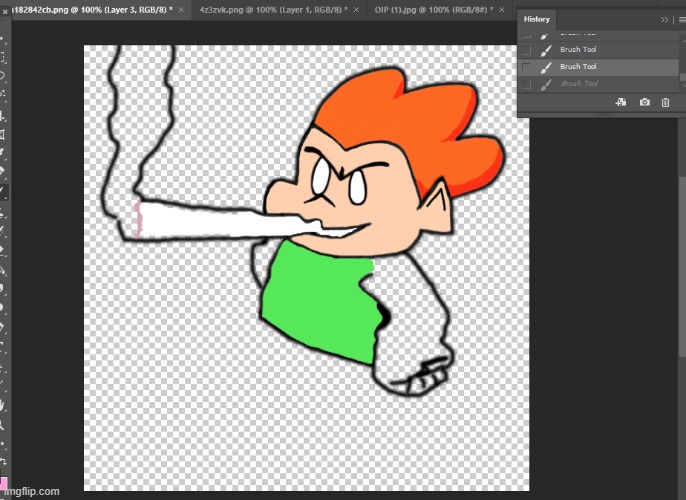Select the Lasso tool
The image size is (686, 500).
tap(2, 75)
